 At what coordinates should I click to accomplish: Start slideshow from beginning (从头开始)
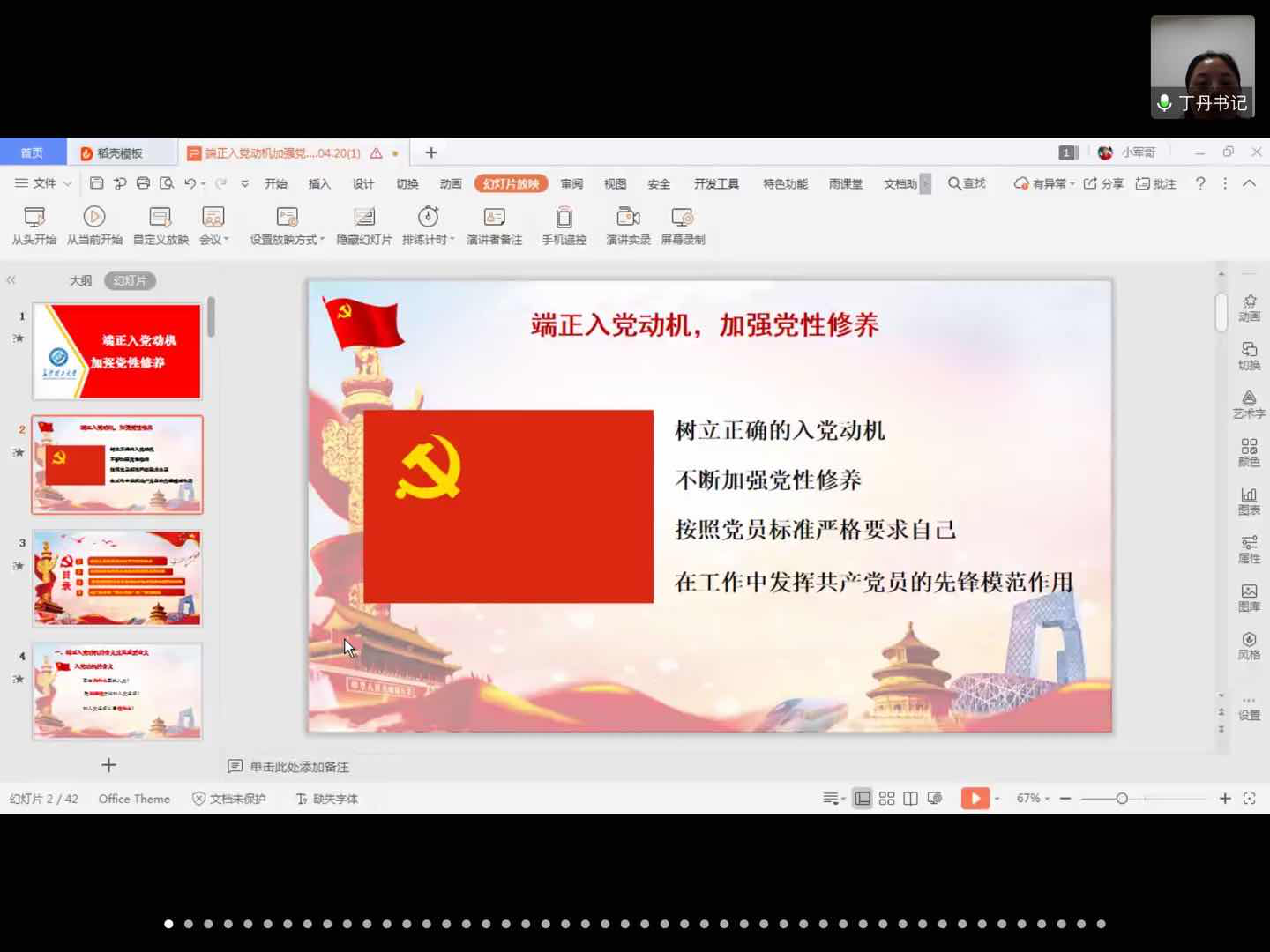point(34,225)
